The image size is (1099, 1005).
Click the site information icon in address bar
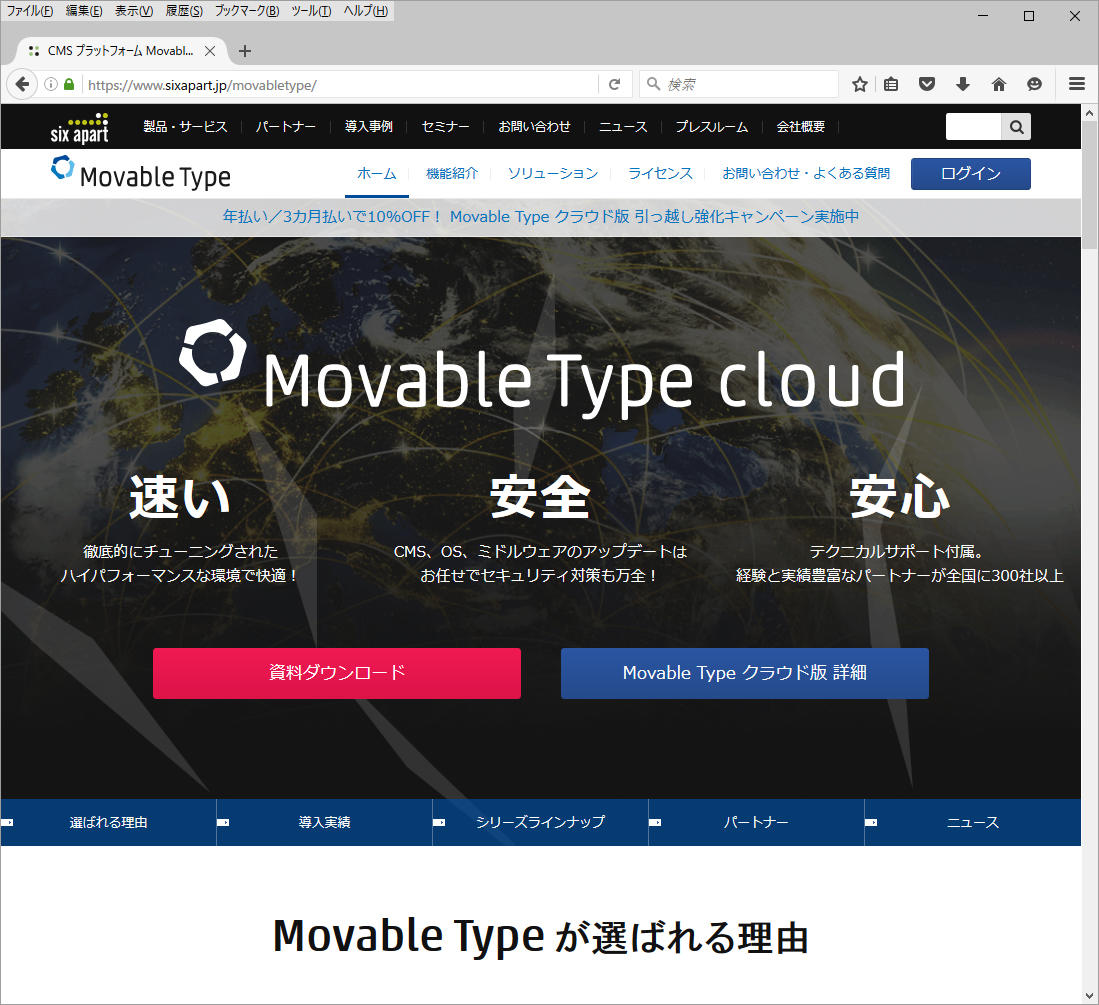(x=50, y=85)
